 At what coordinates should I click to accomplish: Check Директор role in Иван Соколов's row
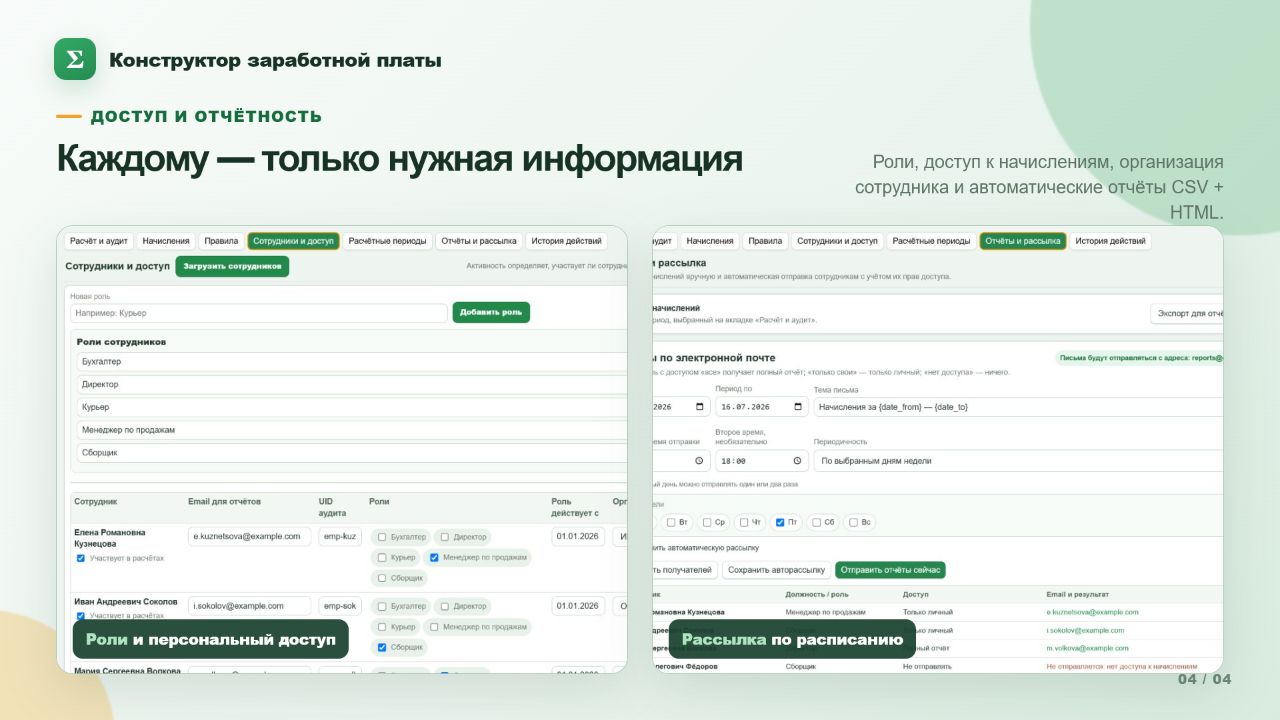pyautogui.click(x=445, y=606)
